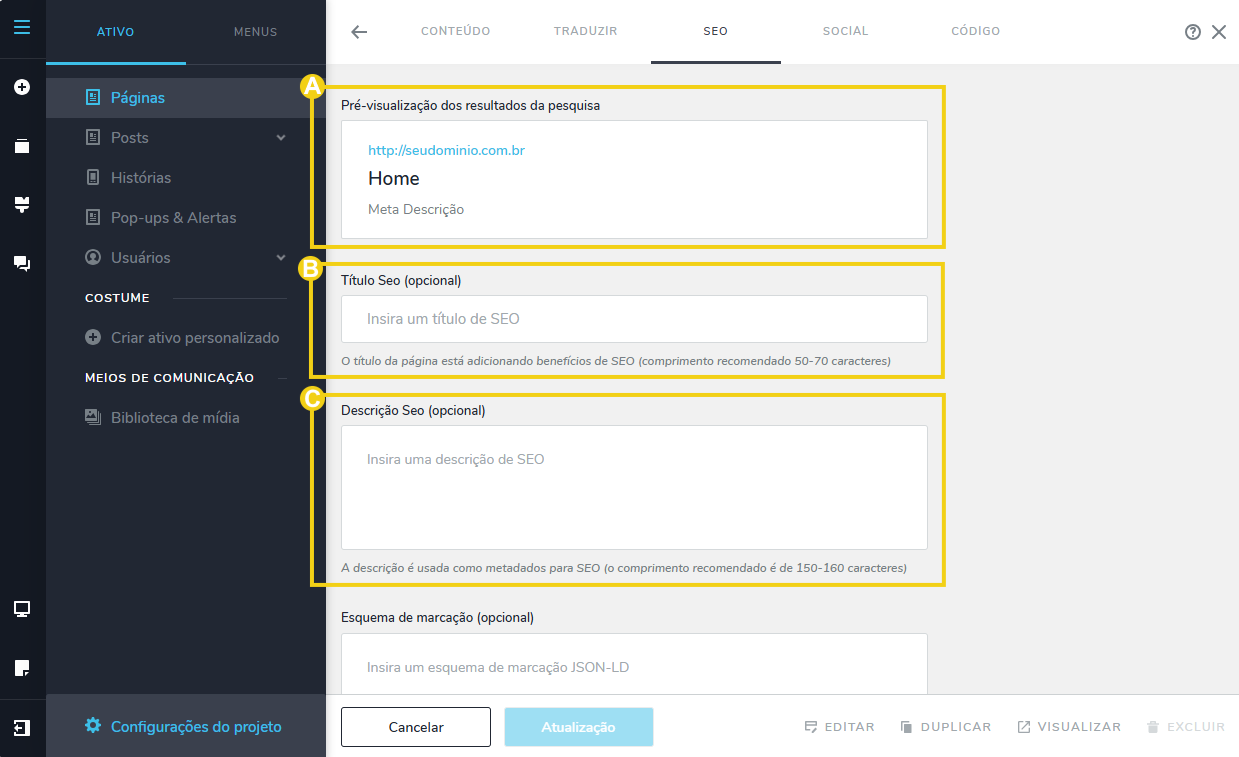Click the exit icon at bottom left

pos(22,728)
